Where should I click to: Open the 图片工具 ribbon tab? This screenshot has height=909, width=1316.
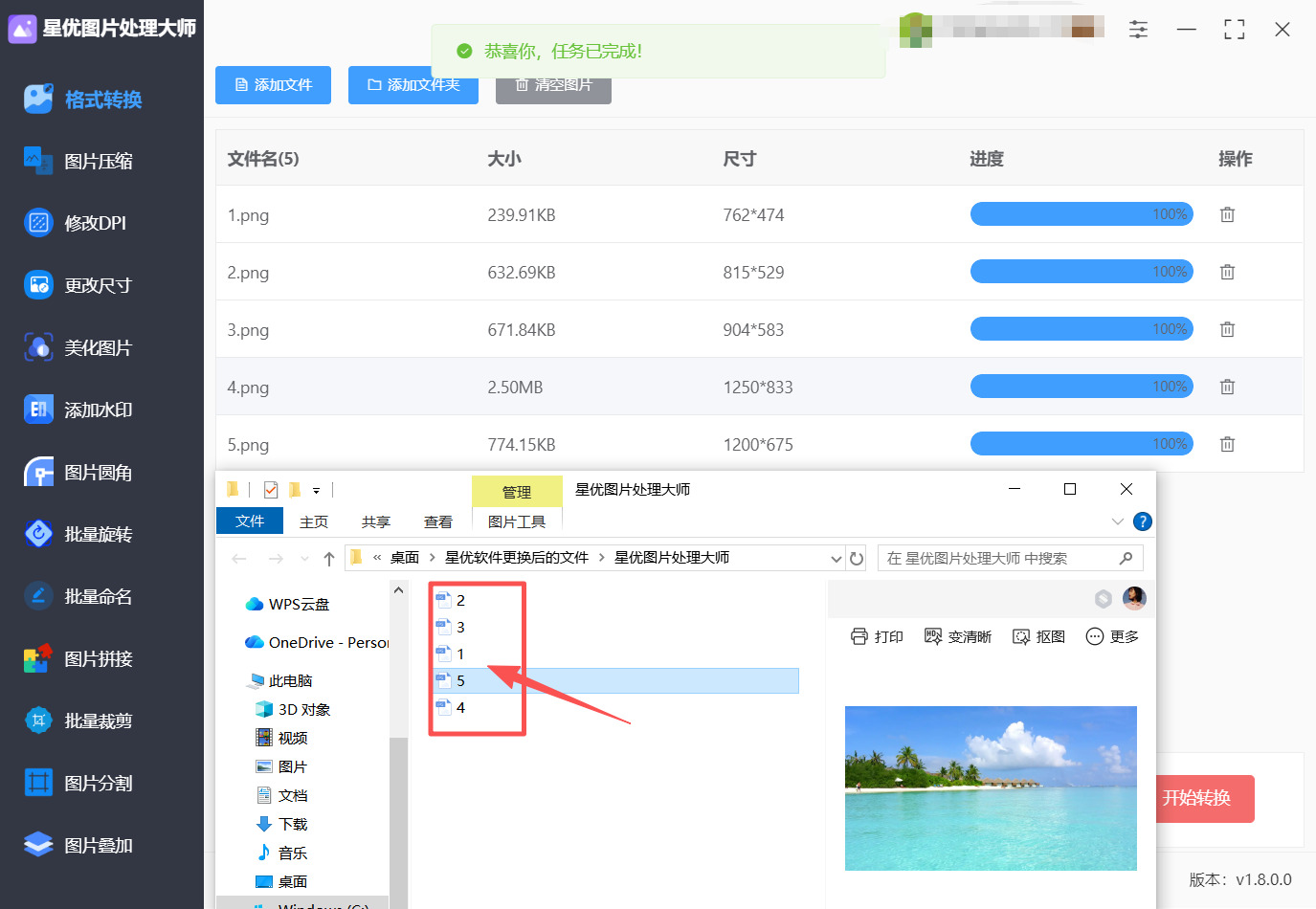517,521
